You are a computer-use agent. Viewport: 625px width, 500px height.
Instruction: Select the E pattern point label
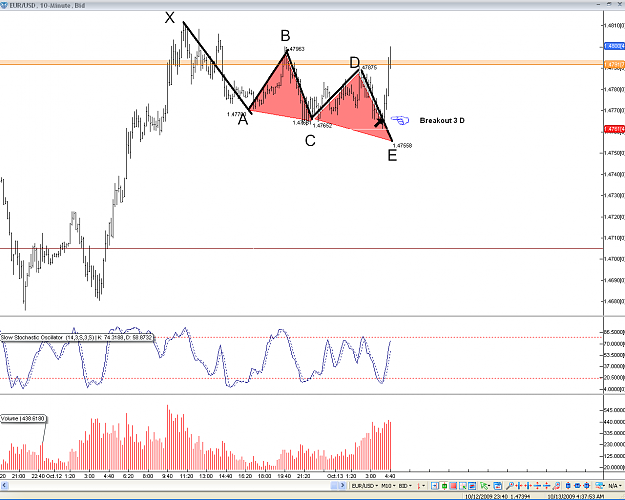[392, 155]
